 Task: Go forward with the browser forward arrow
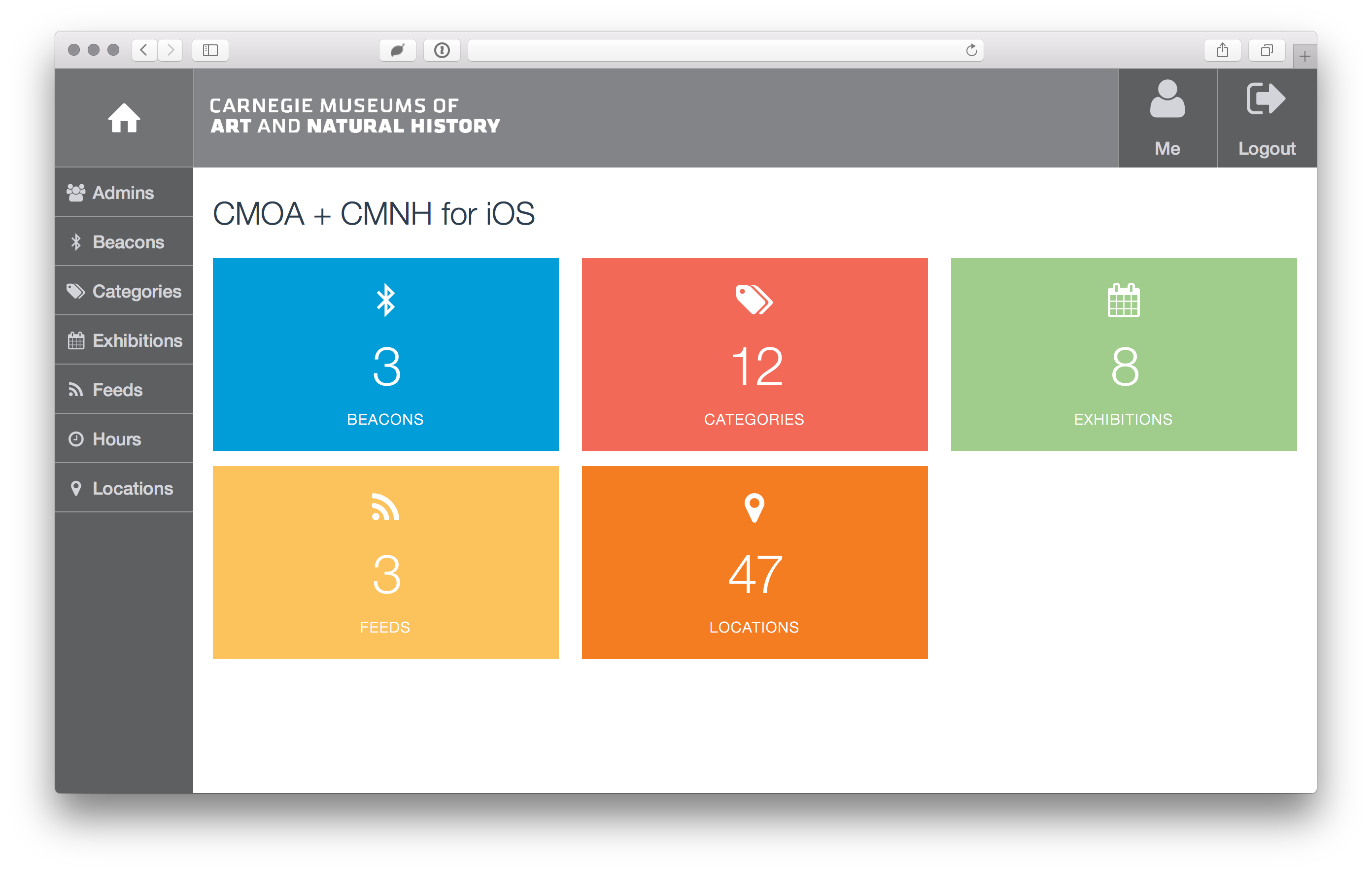click(x=171, y=50)
